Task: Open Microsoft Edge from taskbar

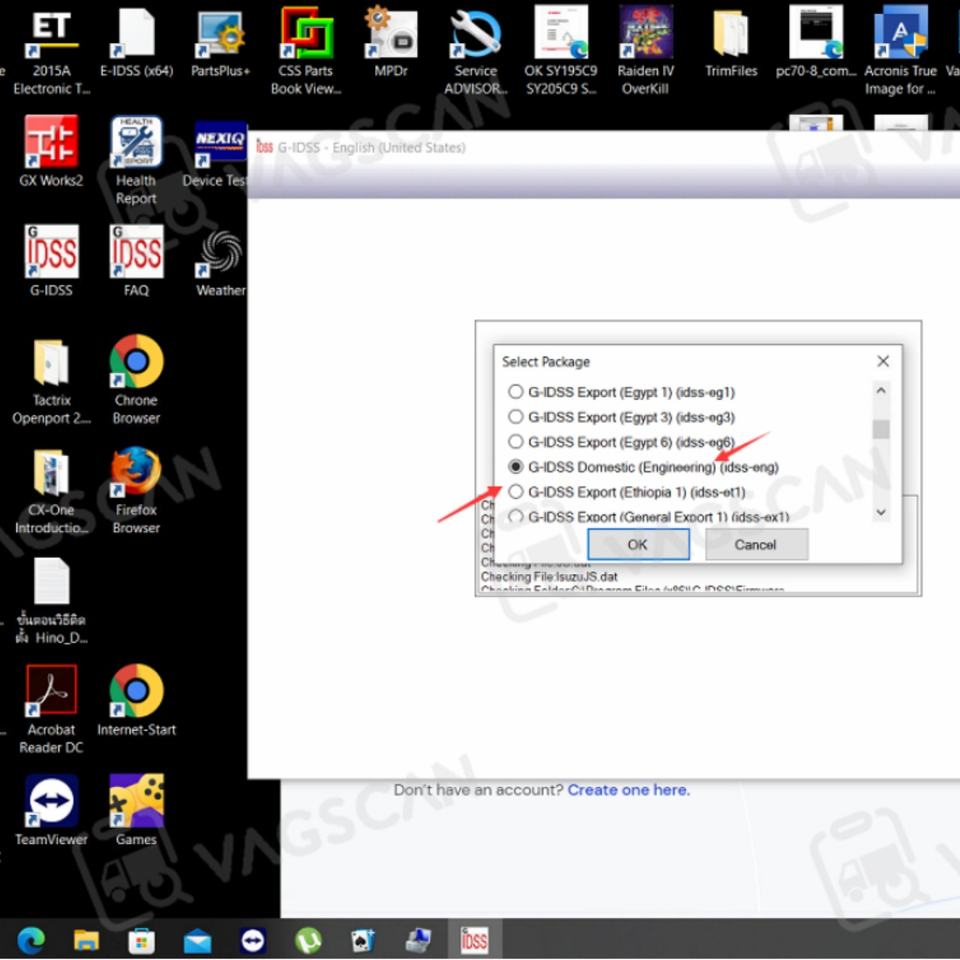Action: tap(31, 939)
